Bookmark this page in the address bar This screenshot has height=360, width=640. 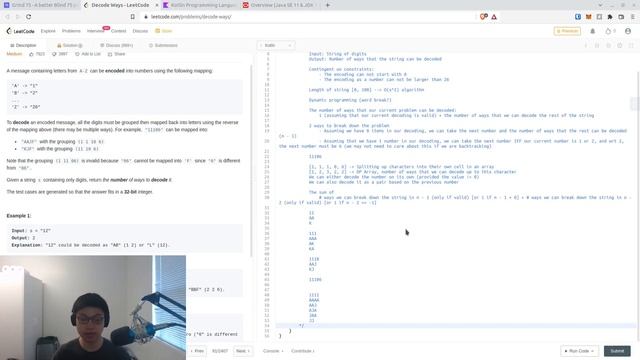click(133, 17)
